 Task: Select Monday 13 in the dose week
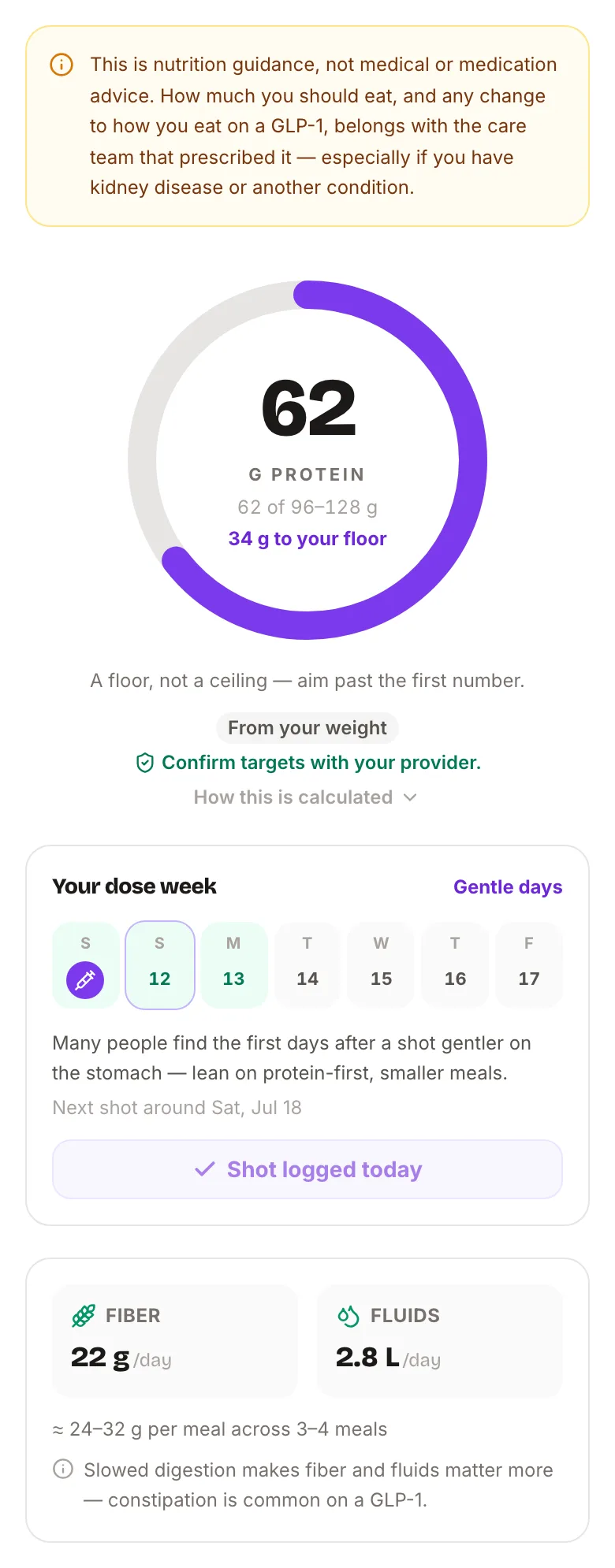[x=234, y=964]
